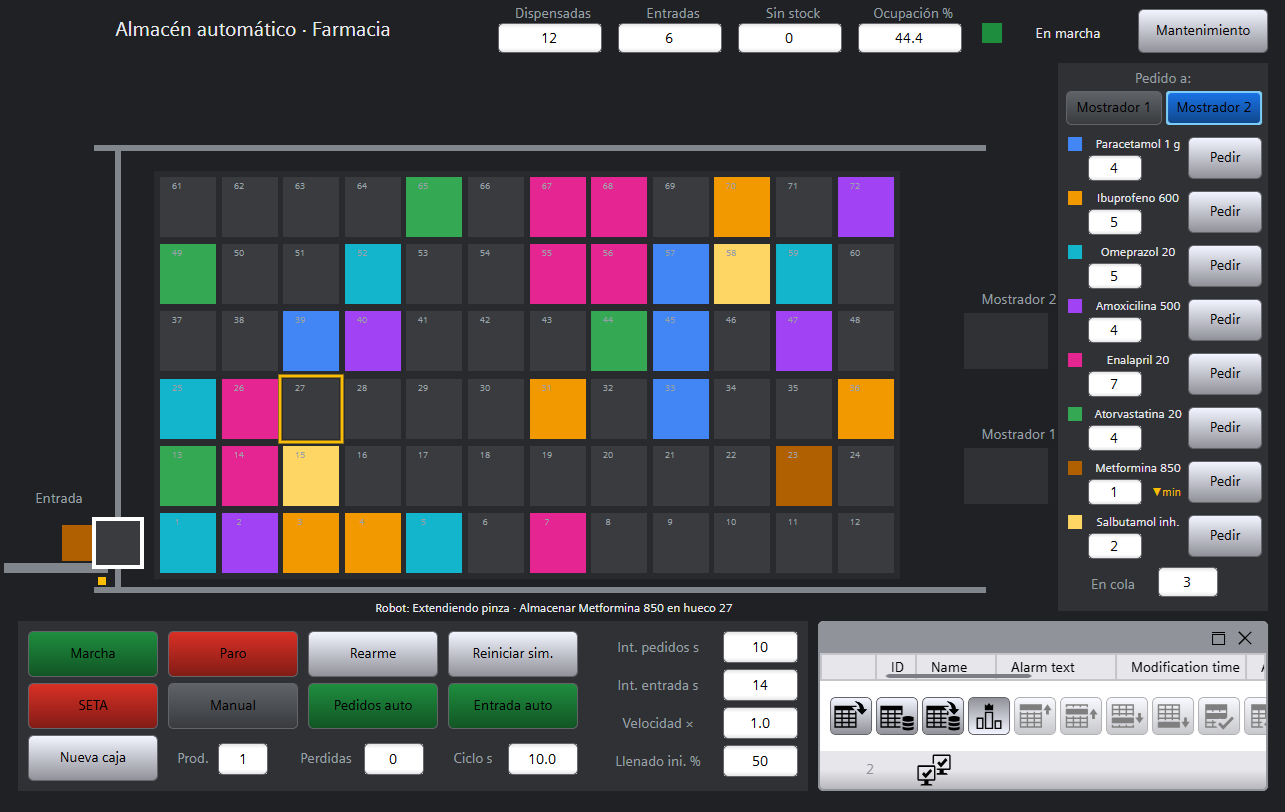Jump to the last alarm row

(1172, 716)
